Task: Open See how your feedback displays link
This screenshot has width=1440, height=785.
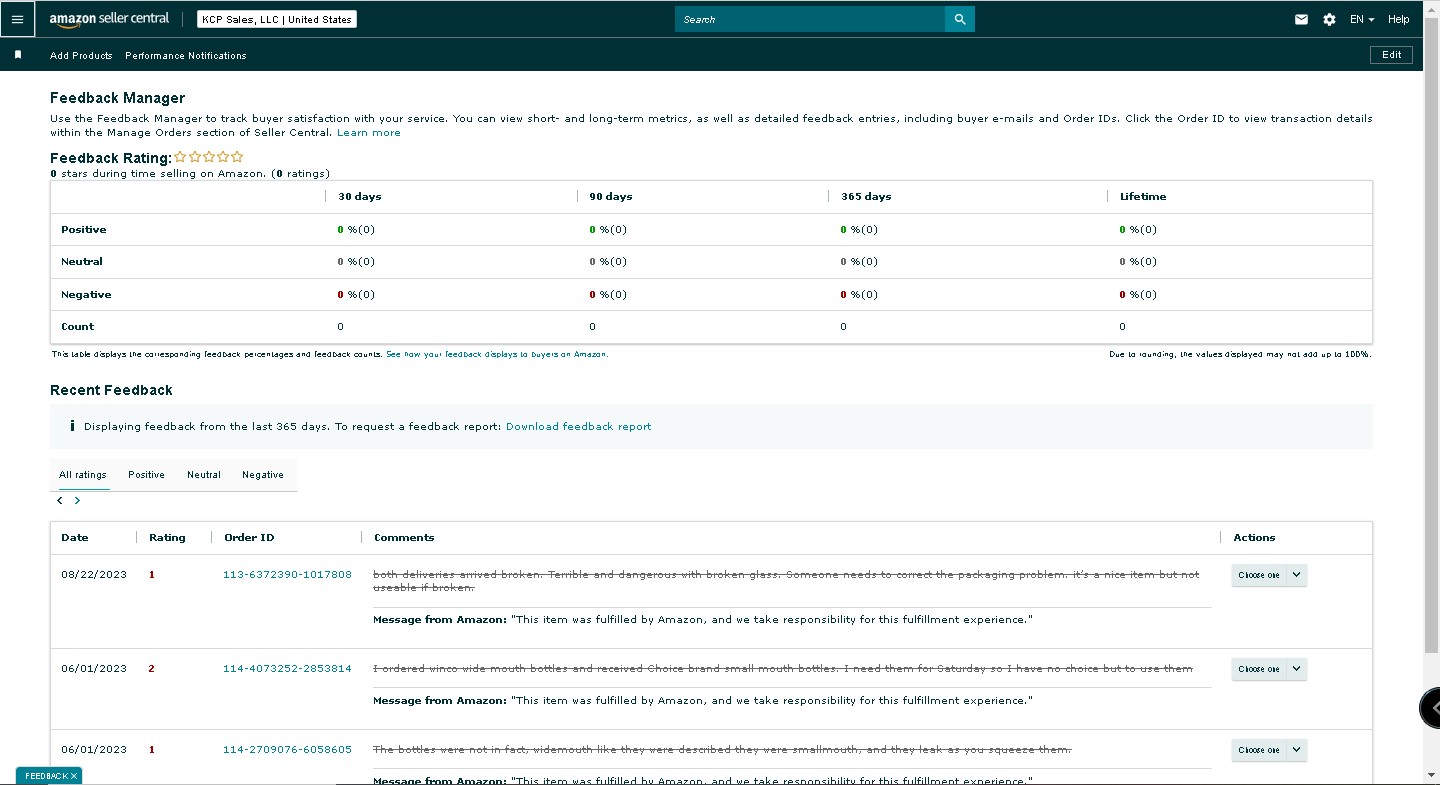Action: (x=496, y=354)
